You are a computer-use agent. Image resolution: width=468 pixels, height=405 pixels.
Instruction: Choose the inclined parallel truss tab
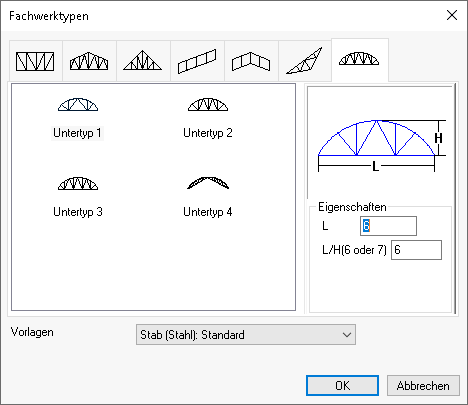(x=197, y=61)
